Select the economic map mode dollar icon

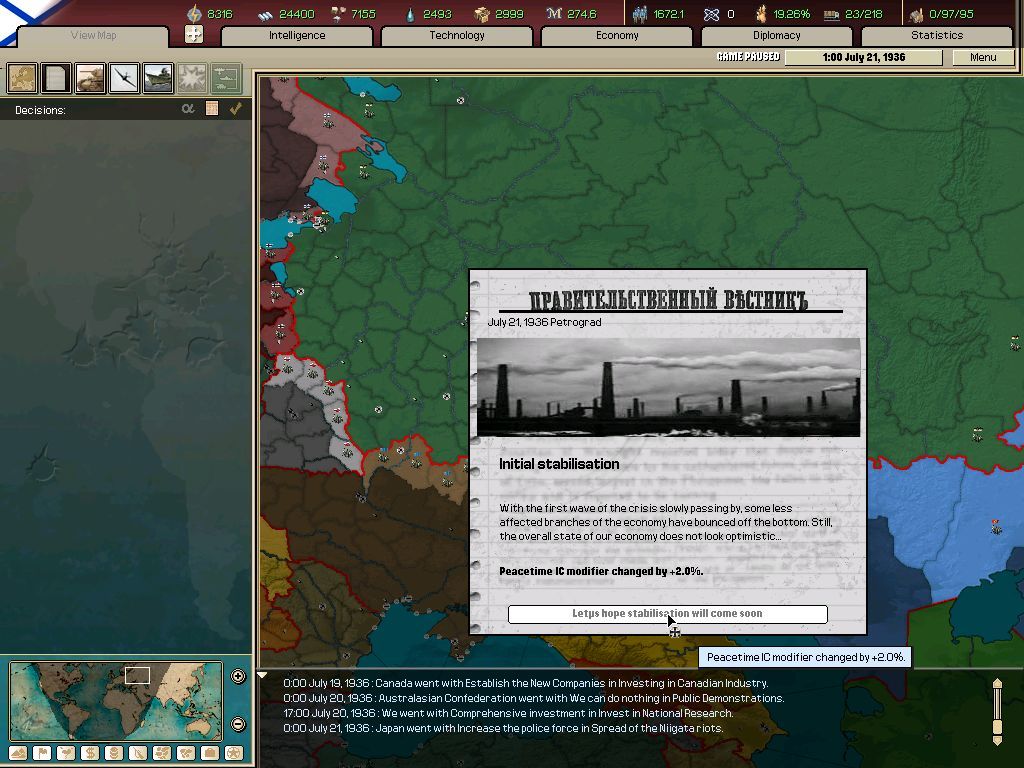(90, 753)
